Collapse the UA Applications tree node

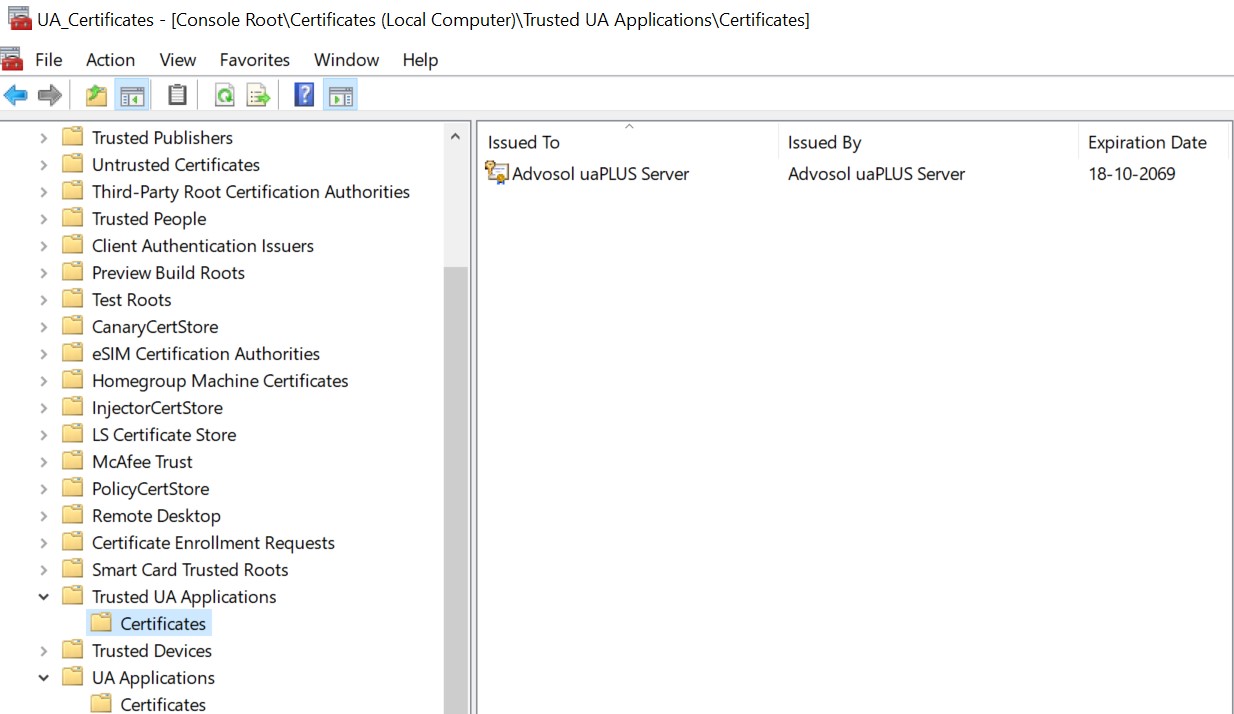(x=44, y=678)
